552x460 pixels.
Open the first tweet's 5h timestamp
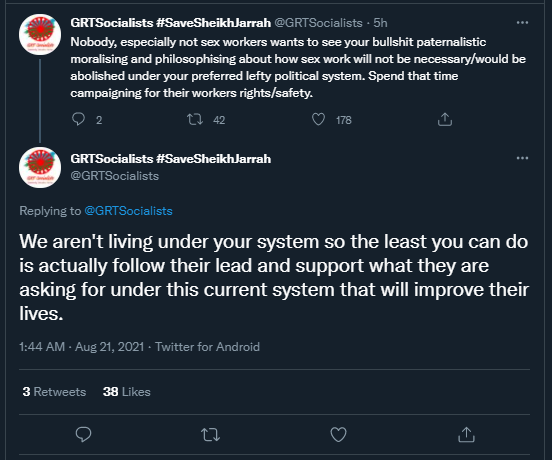click(x=380, y=23)
